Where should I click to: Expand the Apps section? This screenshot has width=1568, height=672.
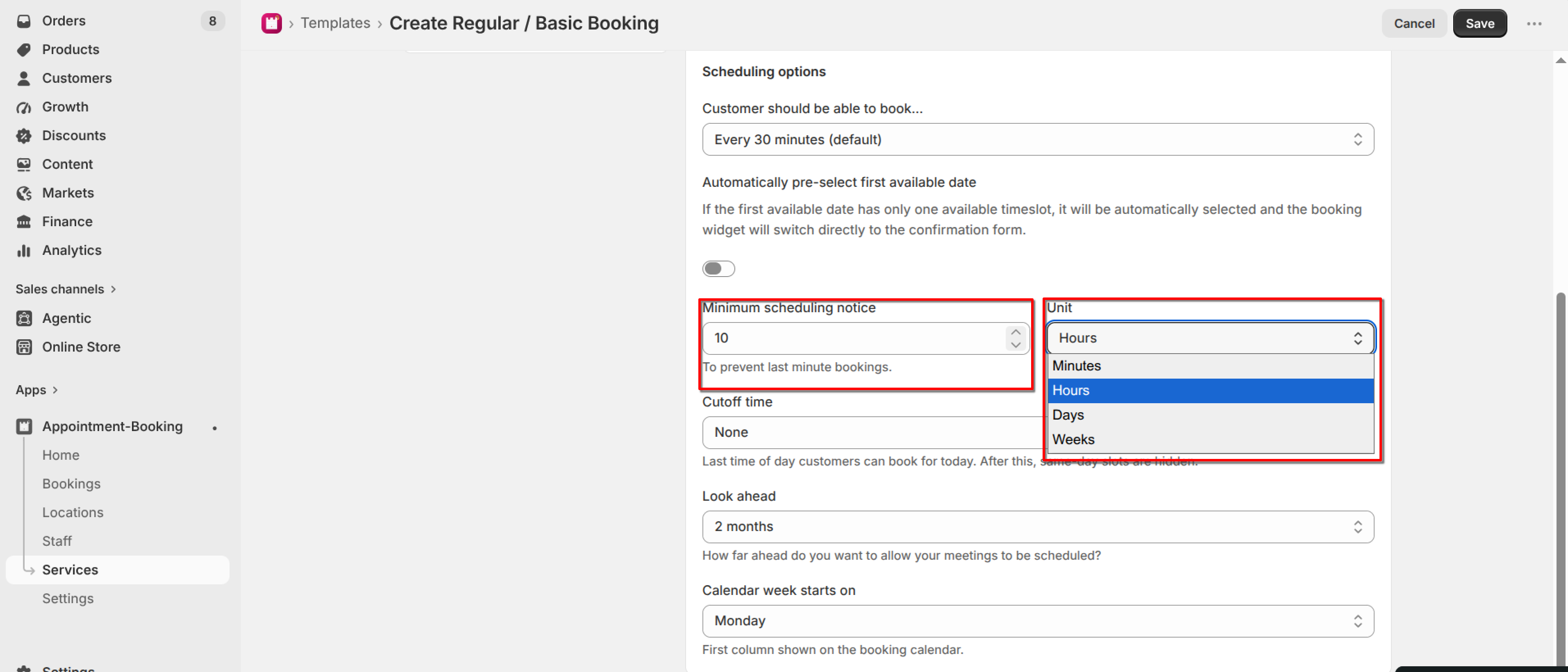36,390
